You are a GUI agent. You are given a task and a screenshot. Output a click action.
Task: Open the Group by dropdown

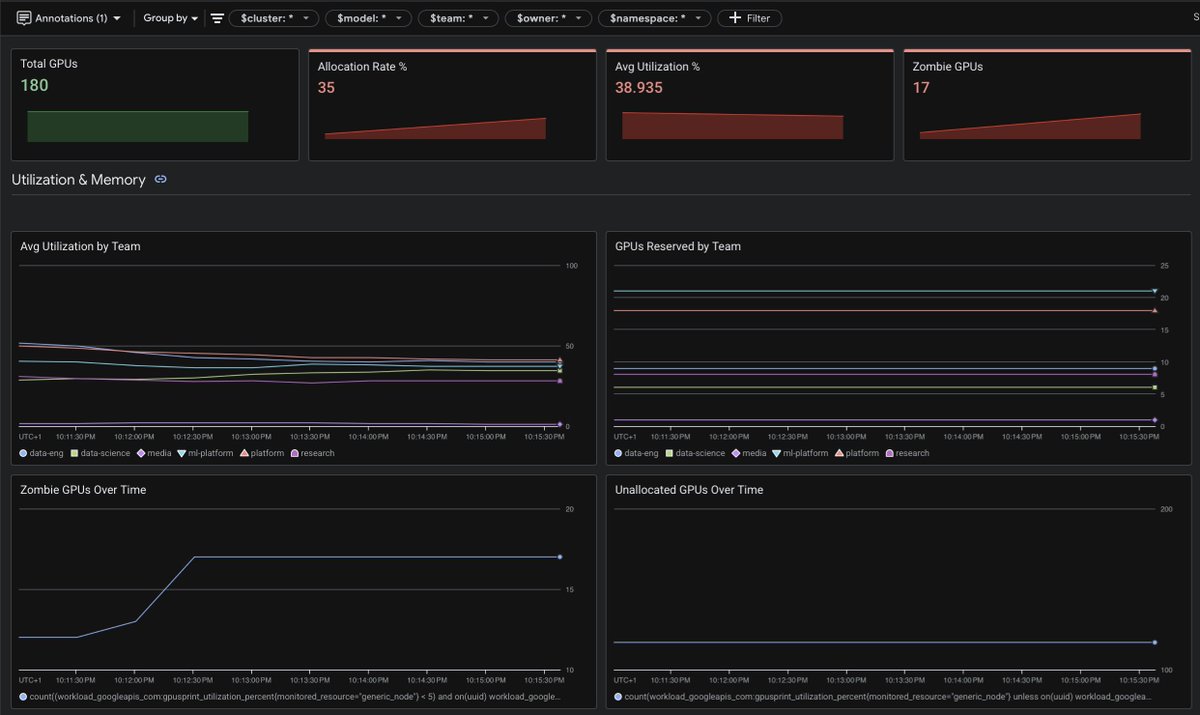pos(170,18)
